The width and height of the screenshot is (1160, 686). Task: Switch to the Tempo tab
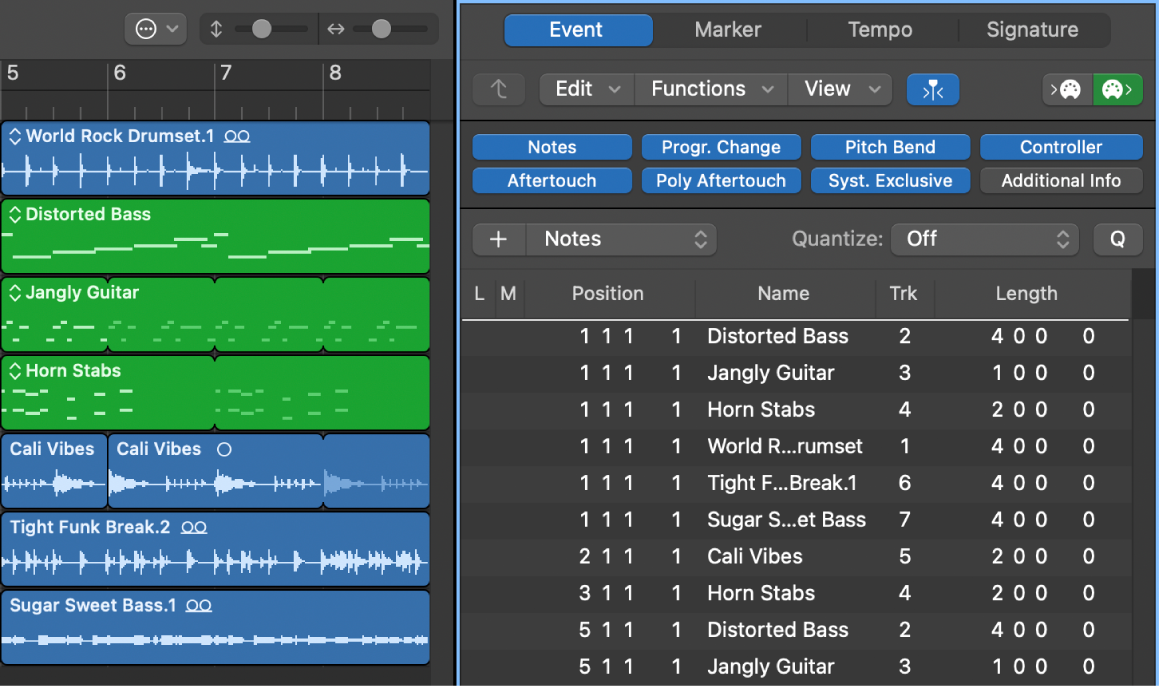[881, 29]
